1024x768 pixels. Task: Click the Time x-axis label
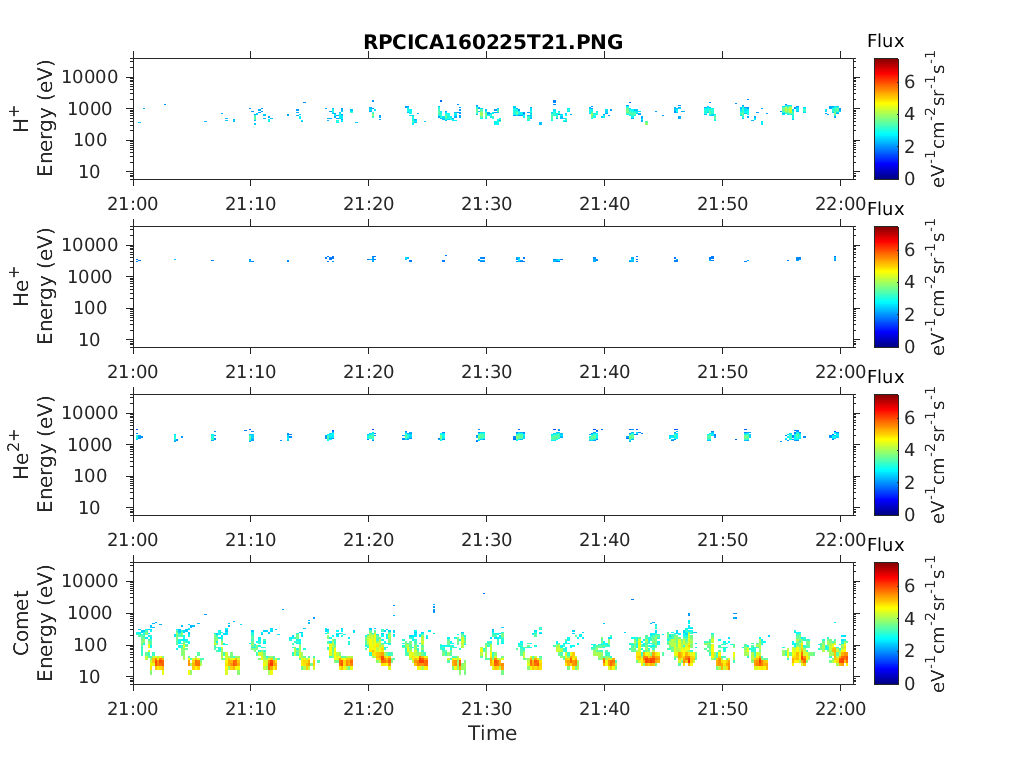[492, 733]
